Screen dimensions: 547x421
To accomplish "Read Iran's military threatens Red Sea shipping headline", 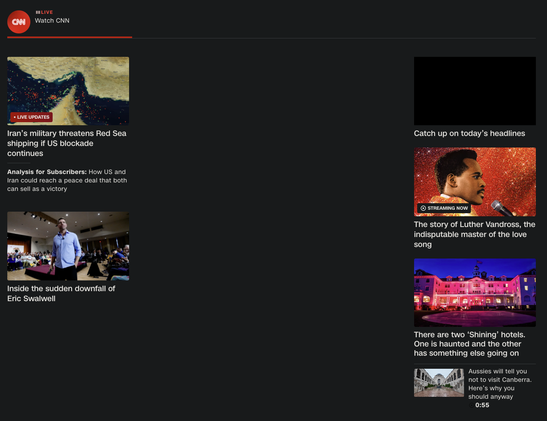I will 67,143.
